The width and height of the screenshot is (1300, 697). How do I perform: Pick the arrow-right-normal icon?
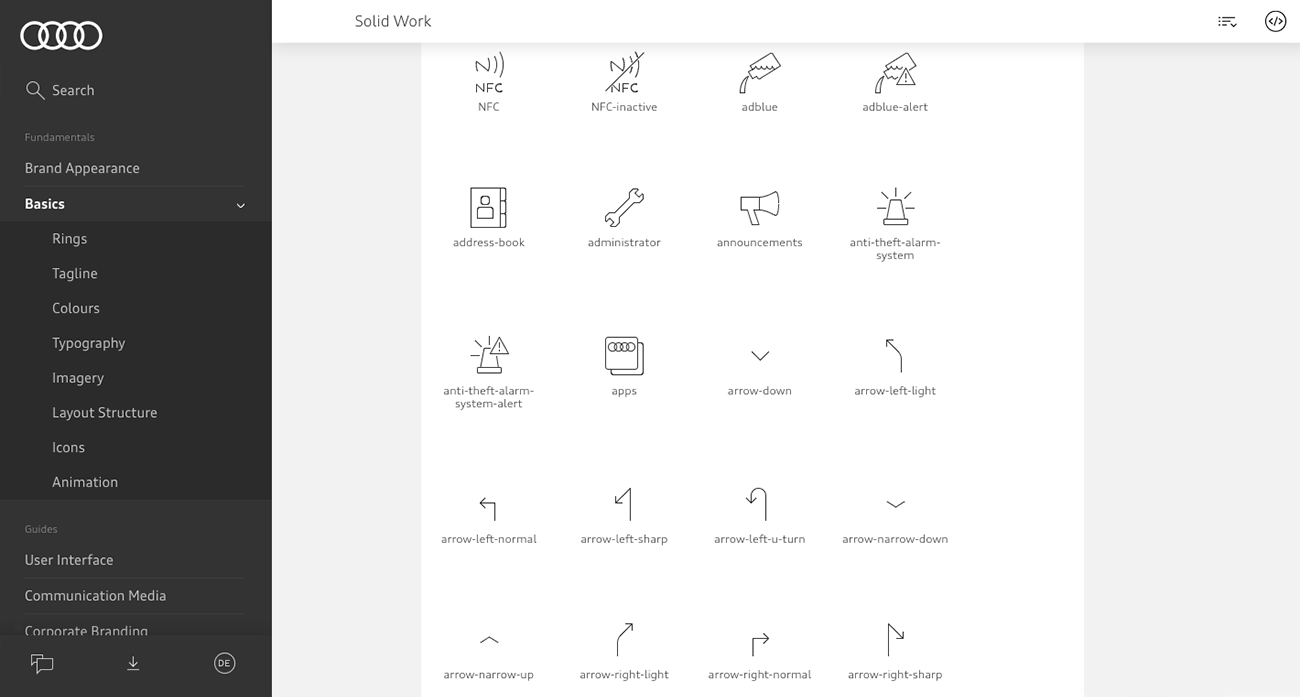[760, 643]
